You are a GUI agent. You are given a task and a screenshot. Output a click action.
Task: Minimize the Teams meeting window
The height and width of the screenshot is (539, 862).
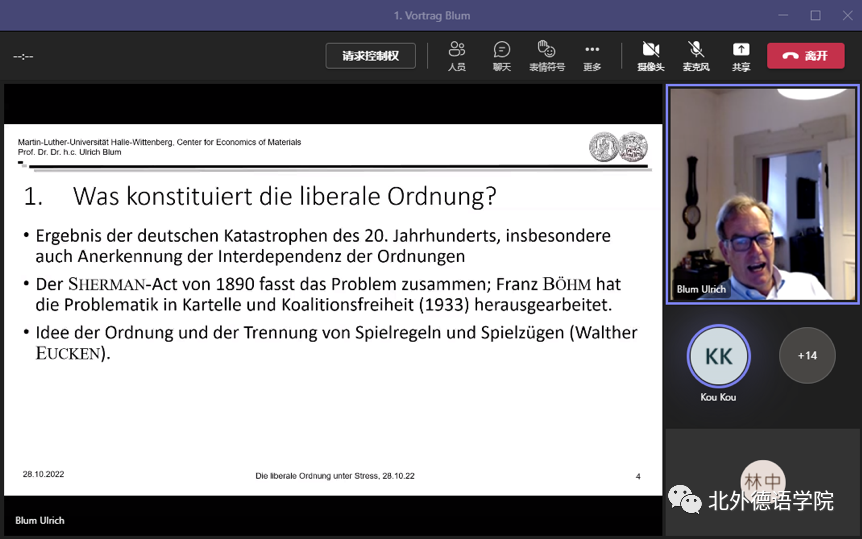tap(780, 15)
